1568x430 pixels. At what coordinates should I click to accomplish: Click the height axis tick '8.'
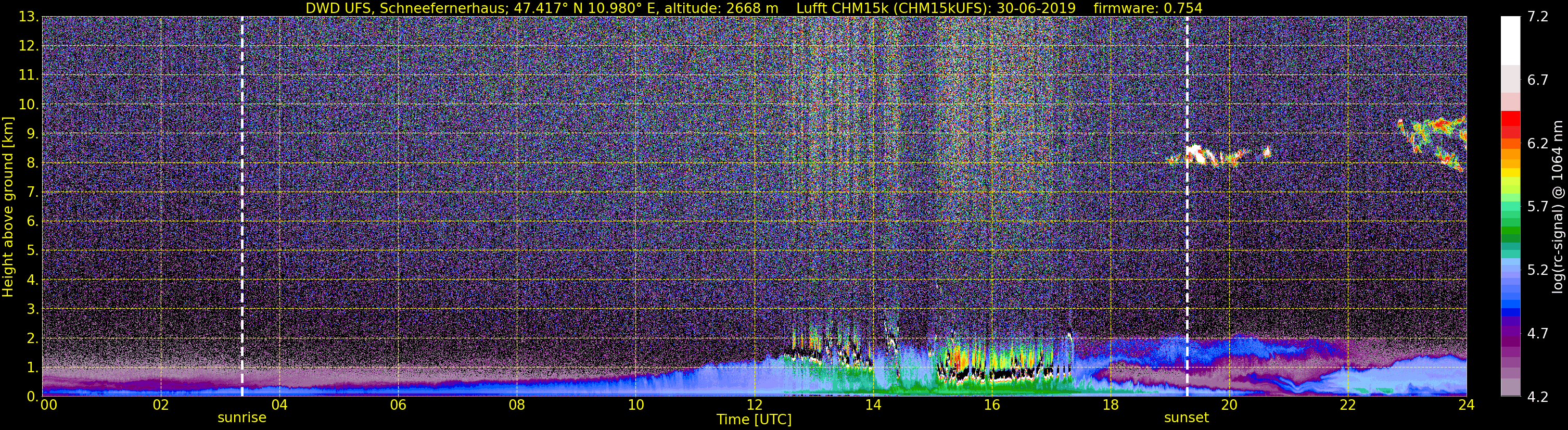(x=32, y=163)
